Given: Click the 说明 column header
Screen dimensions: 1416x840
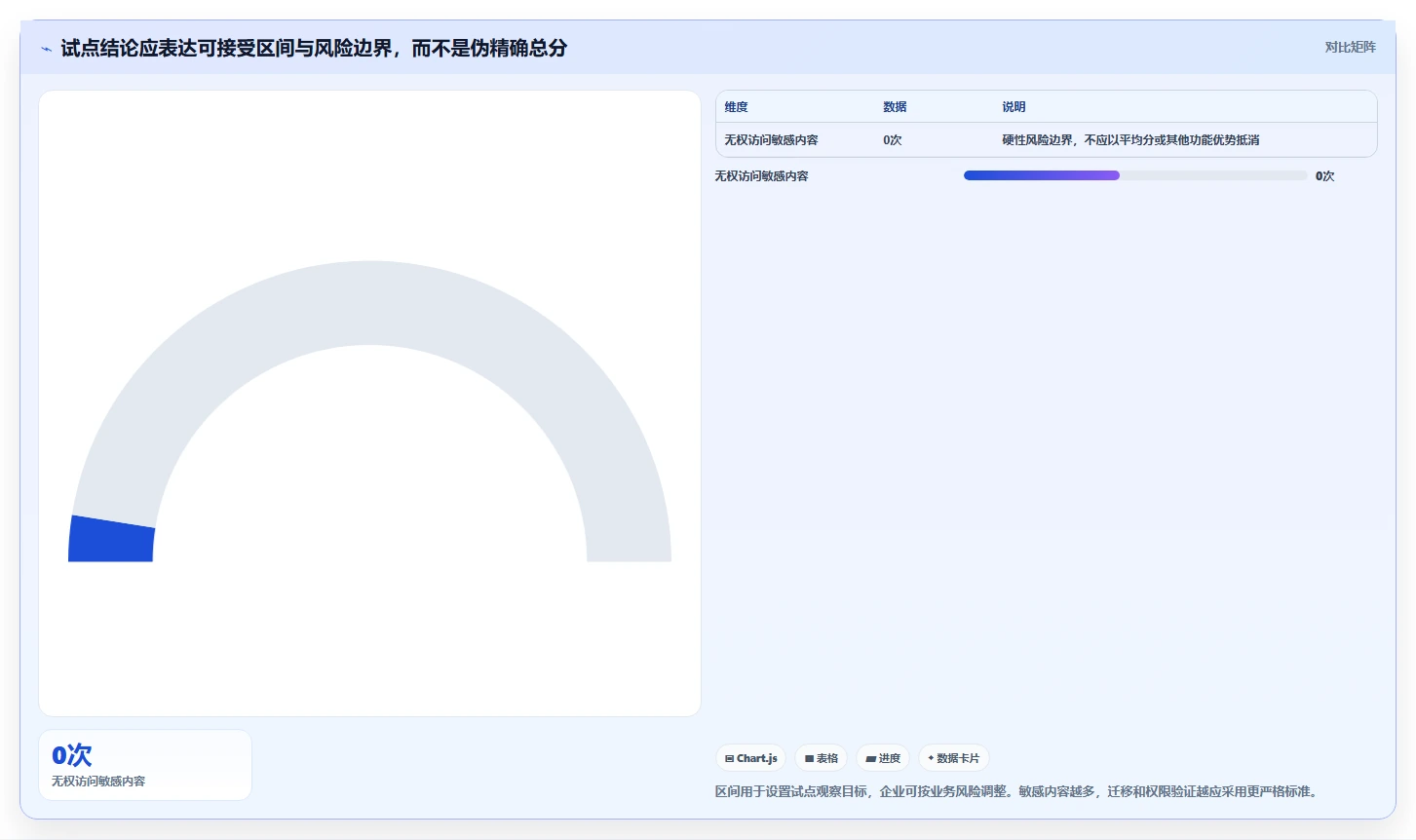Looking at the screenshot, I should point(1014,107).
